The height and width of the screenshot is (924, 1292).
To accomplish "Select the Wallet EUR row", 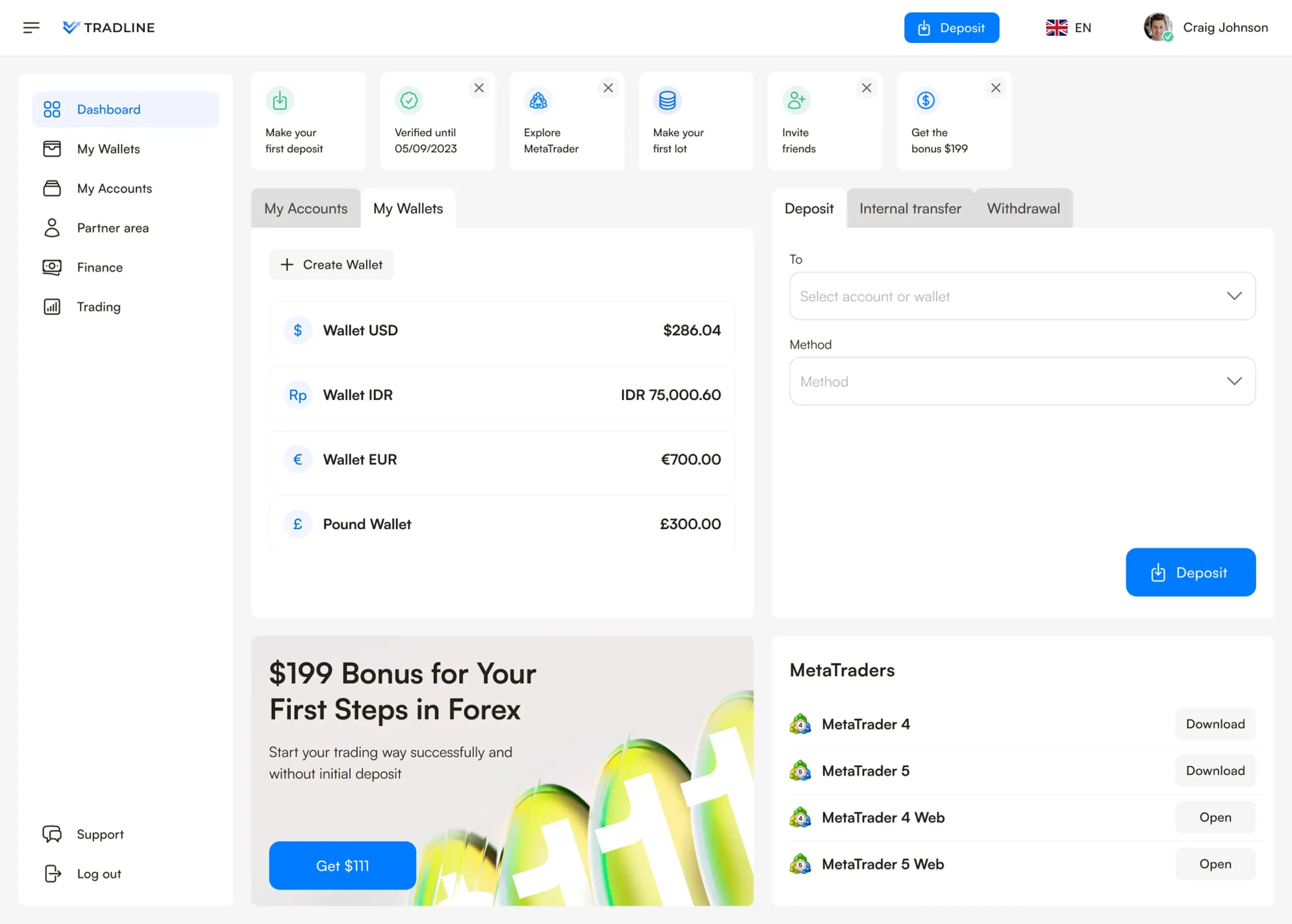I will coord(502,459).
